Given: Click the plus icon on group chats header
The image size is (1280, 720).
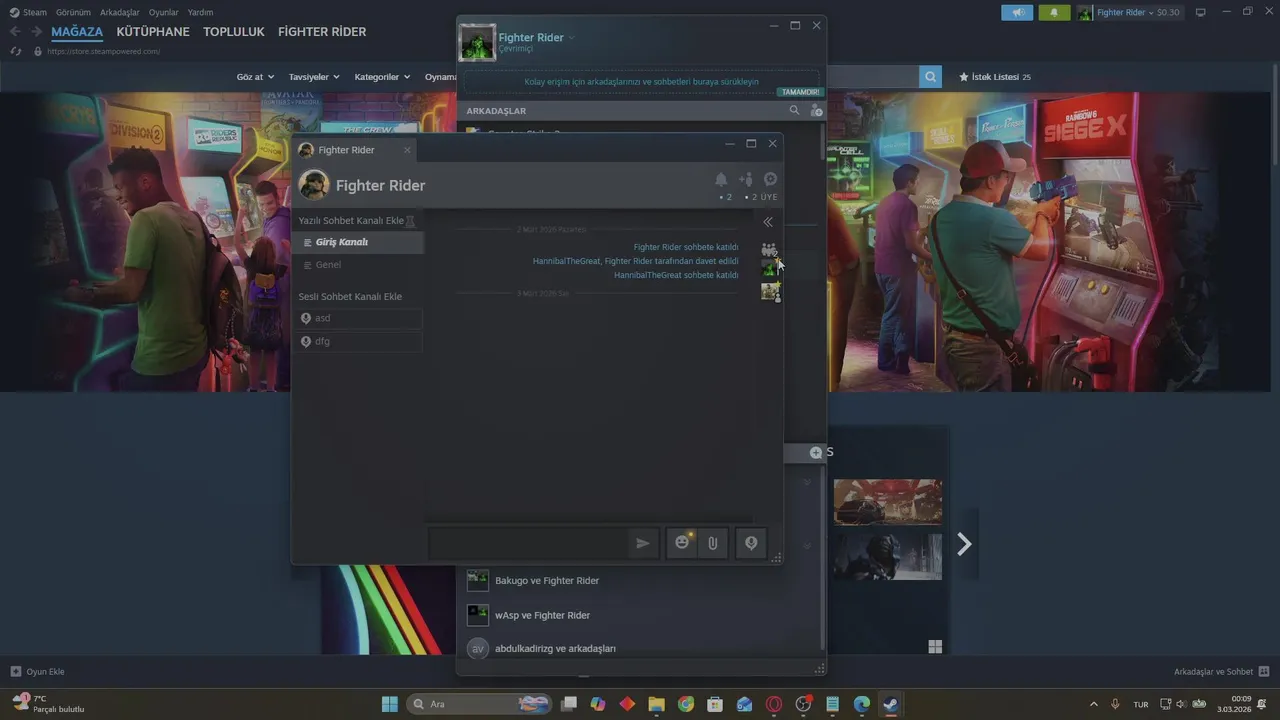Looking at the screenshot, I should pos(816,453).
